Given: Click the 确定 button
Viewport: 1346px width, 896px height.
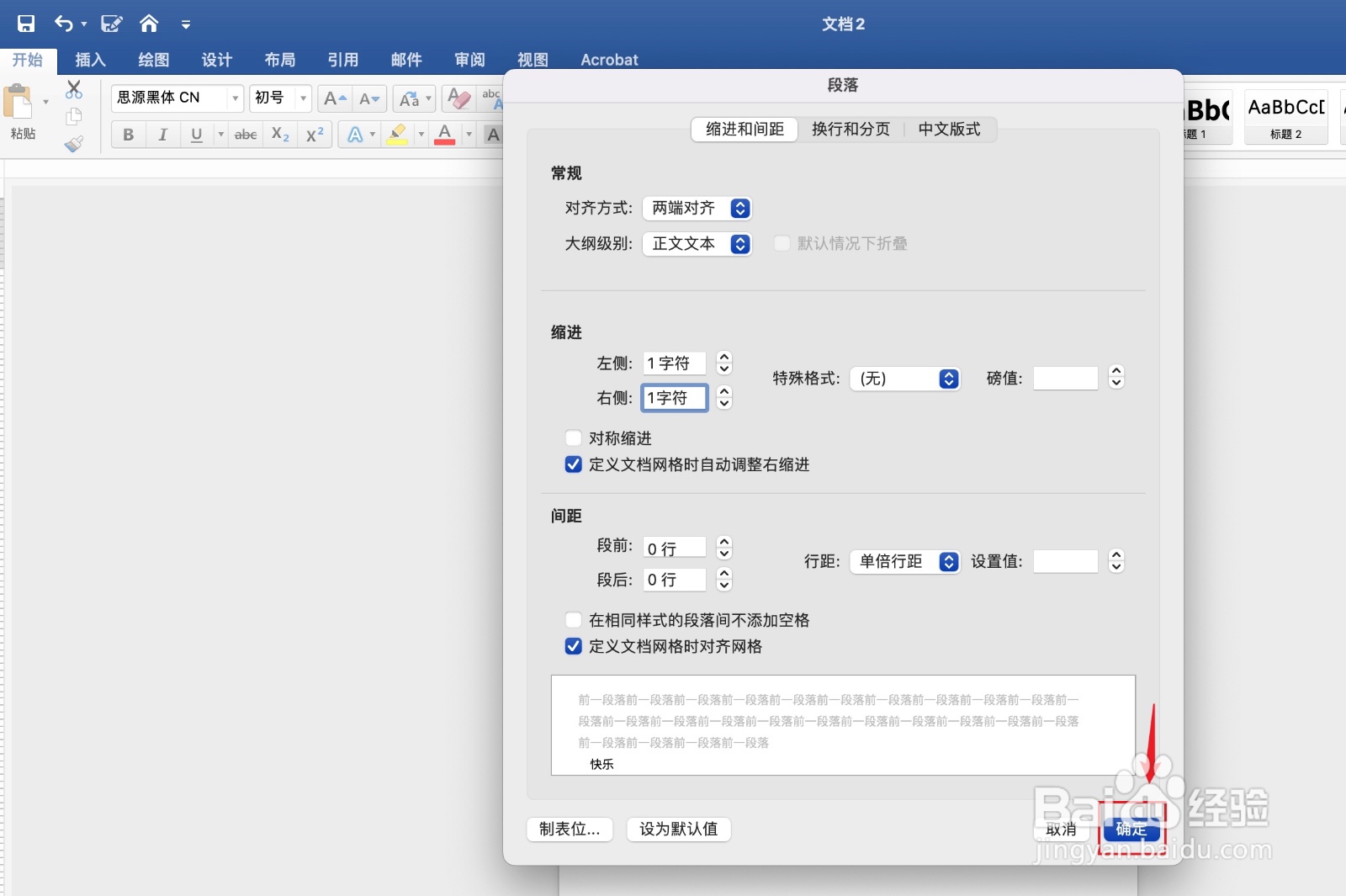Looking at the screenshot, I should (x=1131, y=830).
